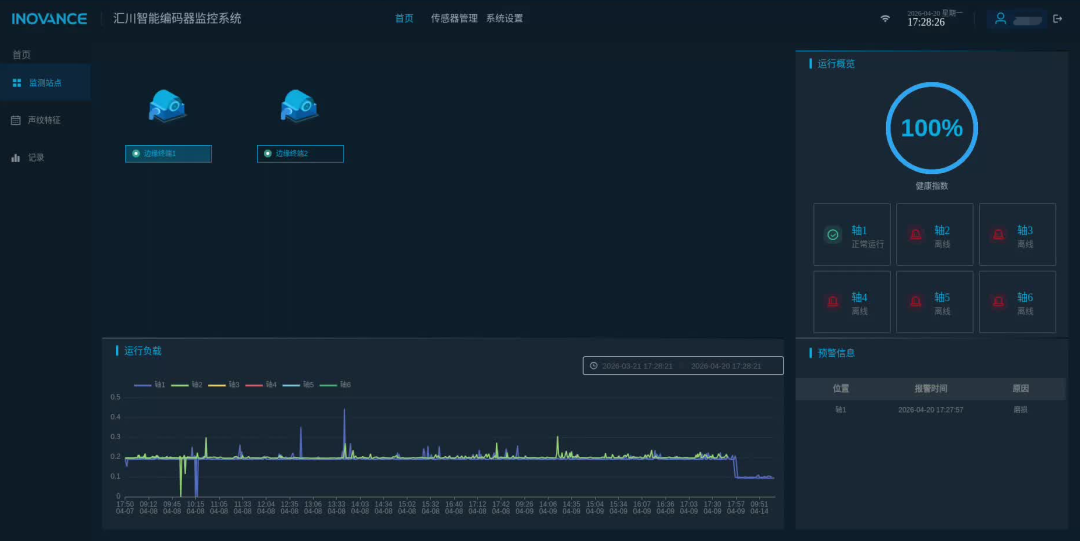
Task: Click the start date in range picker
Action: 637,366
